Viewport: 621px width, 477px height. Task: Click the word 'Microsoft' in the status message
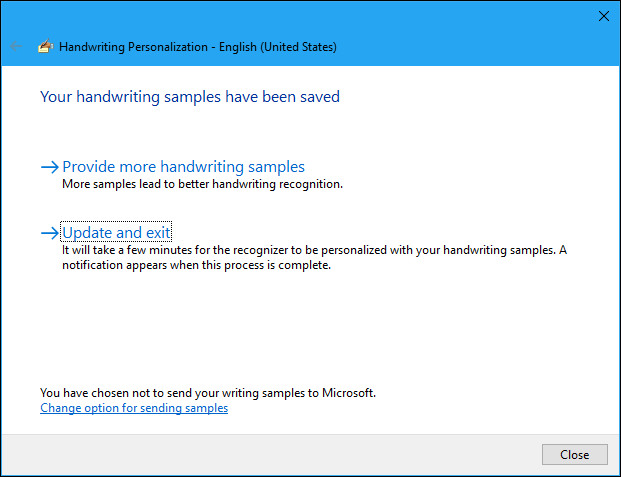[350, 393]
